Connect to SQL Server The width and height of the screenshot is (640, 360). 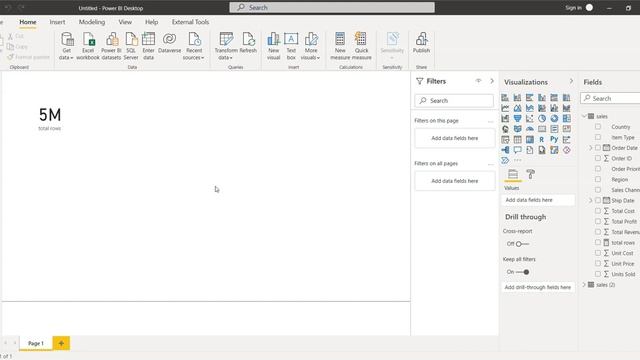point(131,46)
